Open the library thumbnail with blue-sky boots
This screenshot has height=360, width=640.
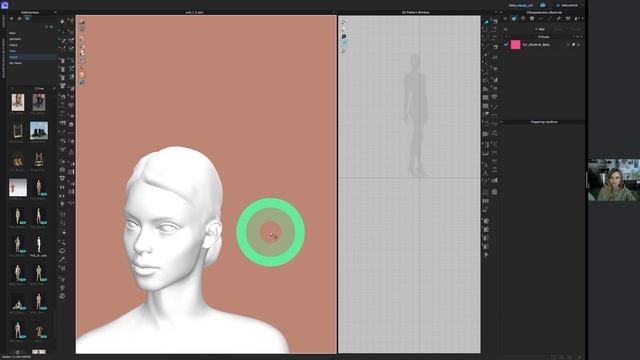pyautogui.click(x=39, y=131)
